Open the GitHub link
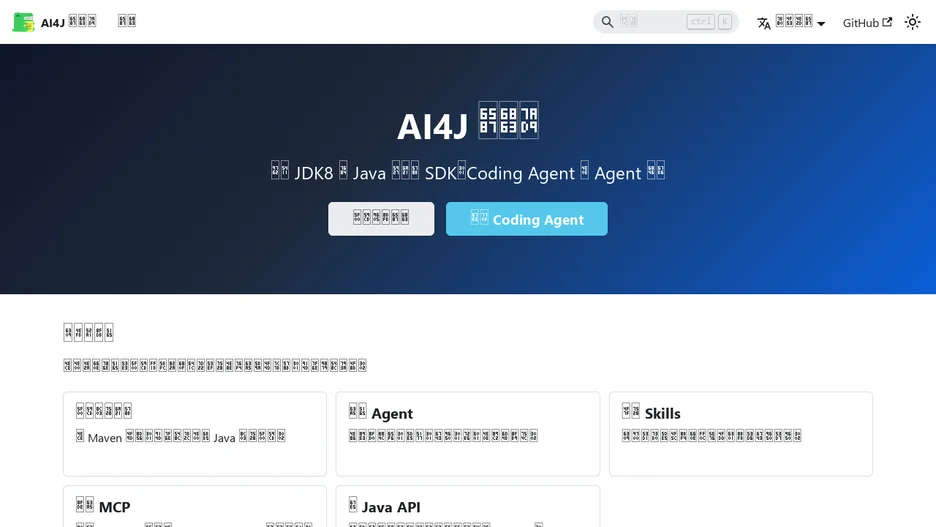Viewport: 936px width, 527px height. tap(867, 23)
